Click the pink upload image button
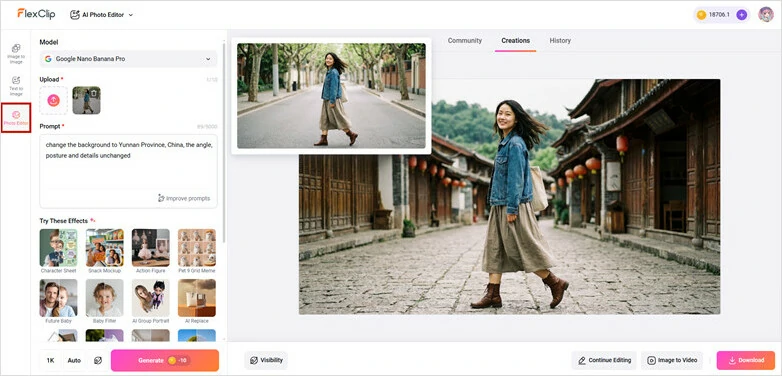The image size is (782, 376). [53, 100]
